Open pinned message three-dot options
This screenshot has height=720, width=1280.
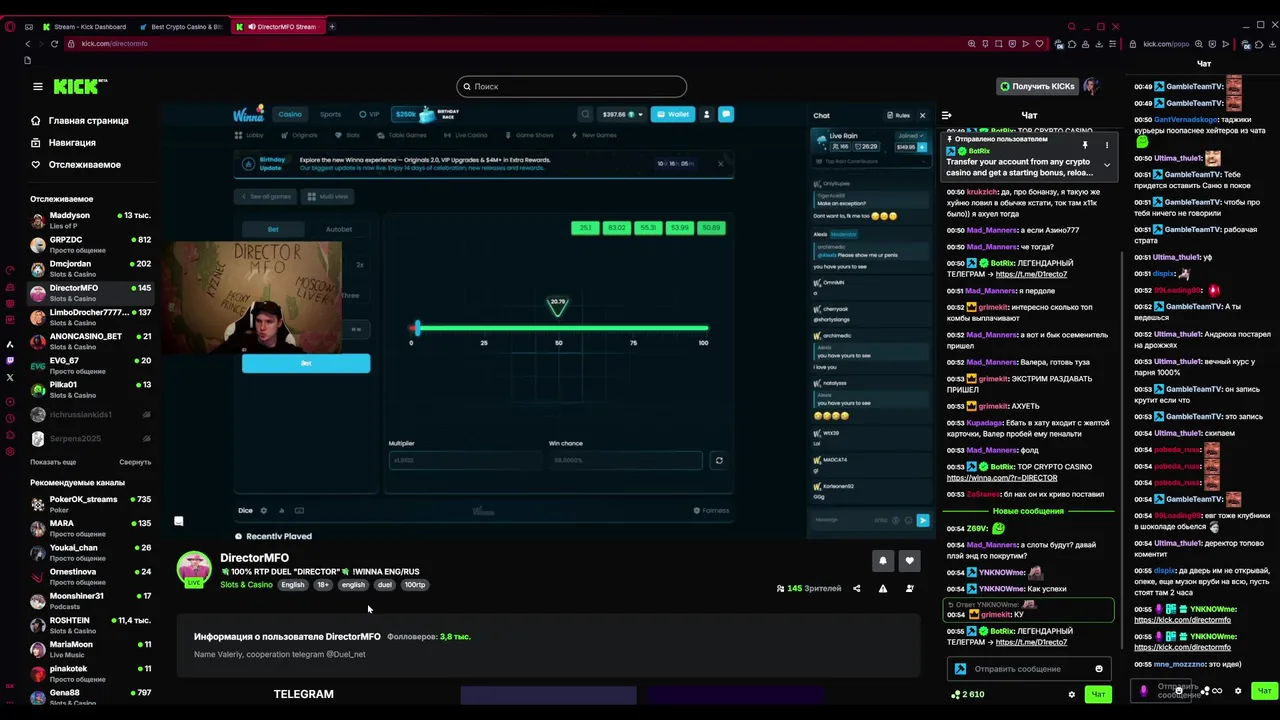1106,146
